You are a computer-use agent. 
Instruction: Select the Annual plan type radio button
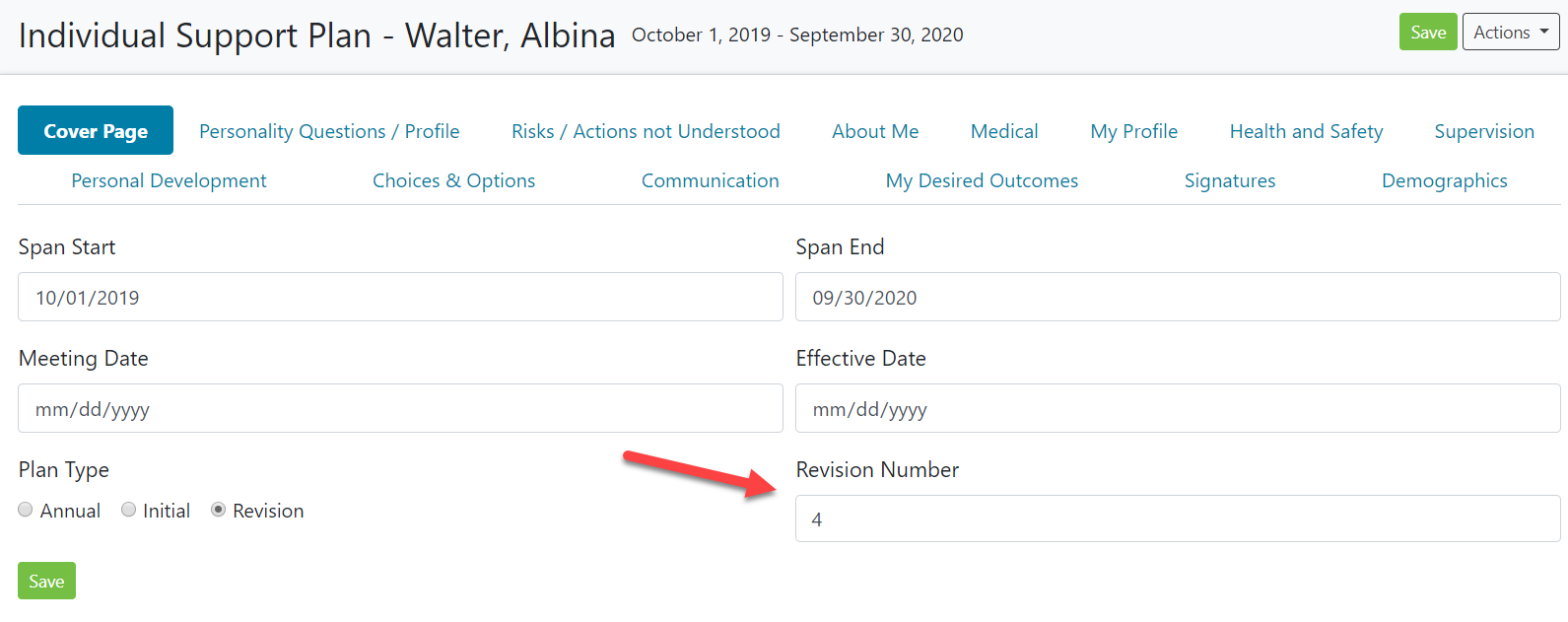tap(26, 510)
